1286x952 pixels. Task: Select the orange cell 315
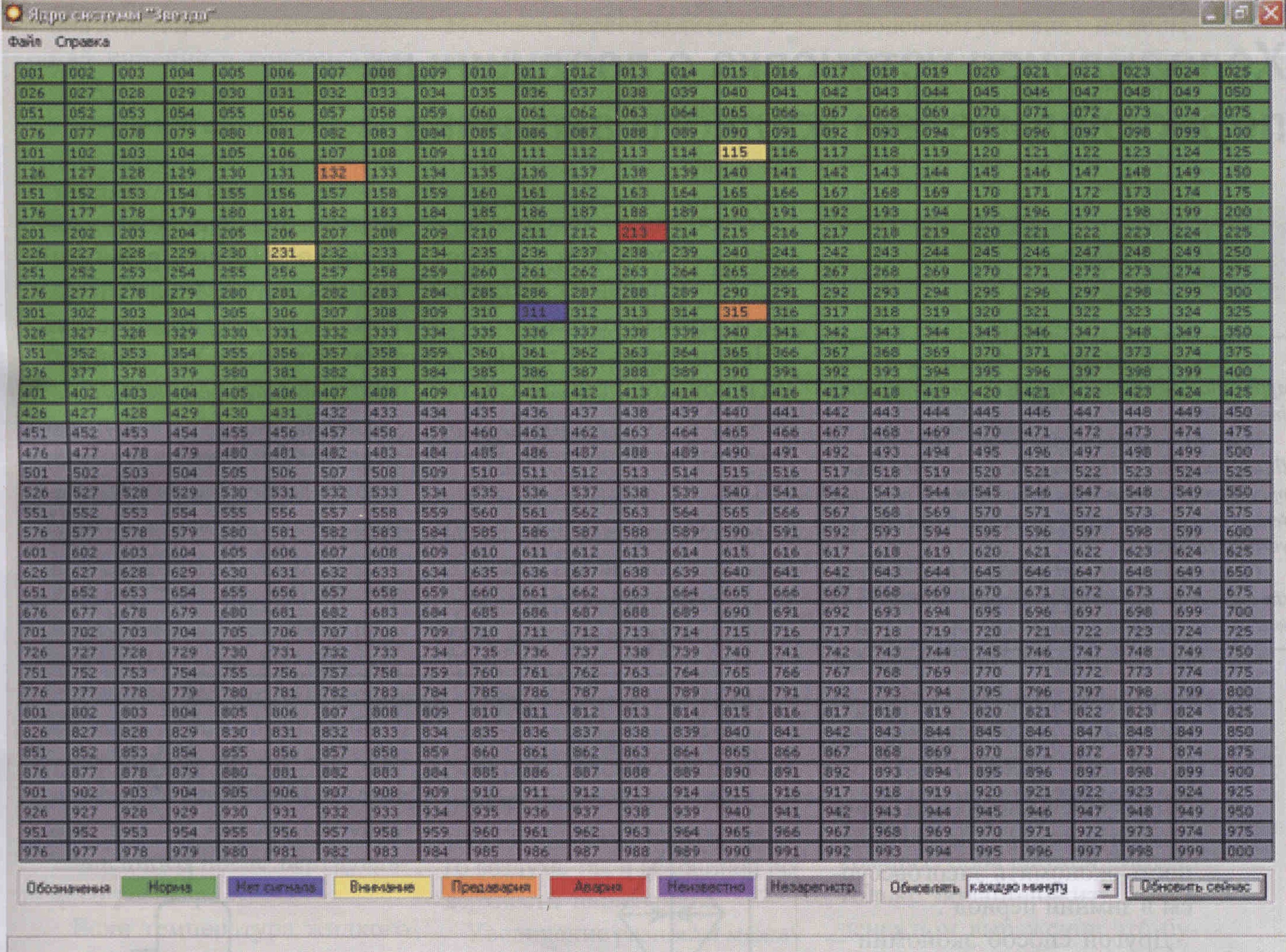point(742,312)
